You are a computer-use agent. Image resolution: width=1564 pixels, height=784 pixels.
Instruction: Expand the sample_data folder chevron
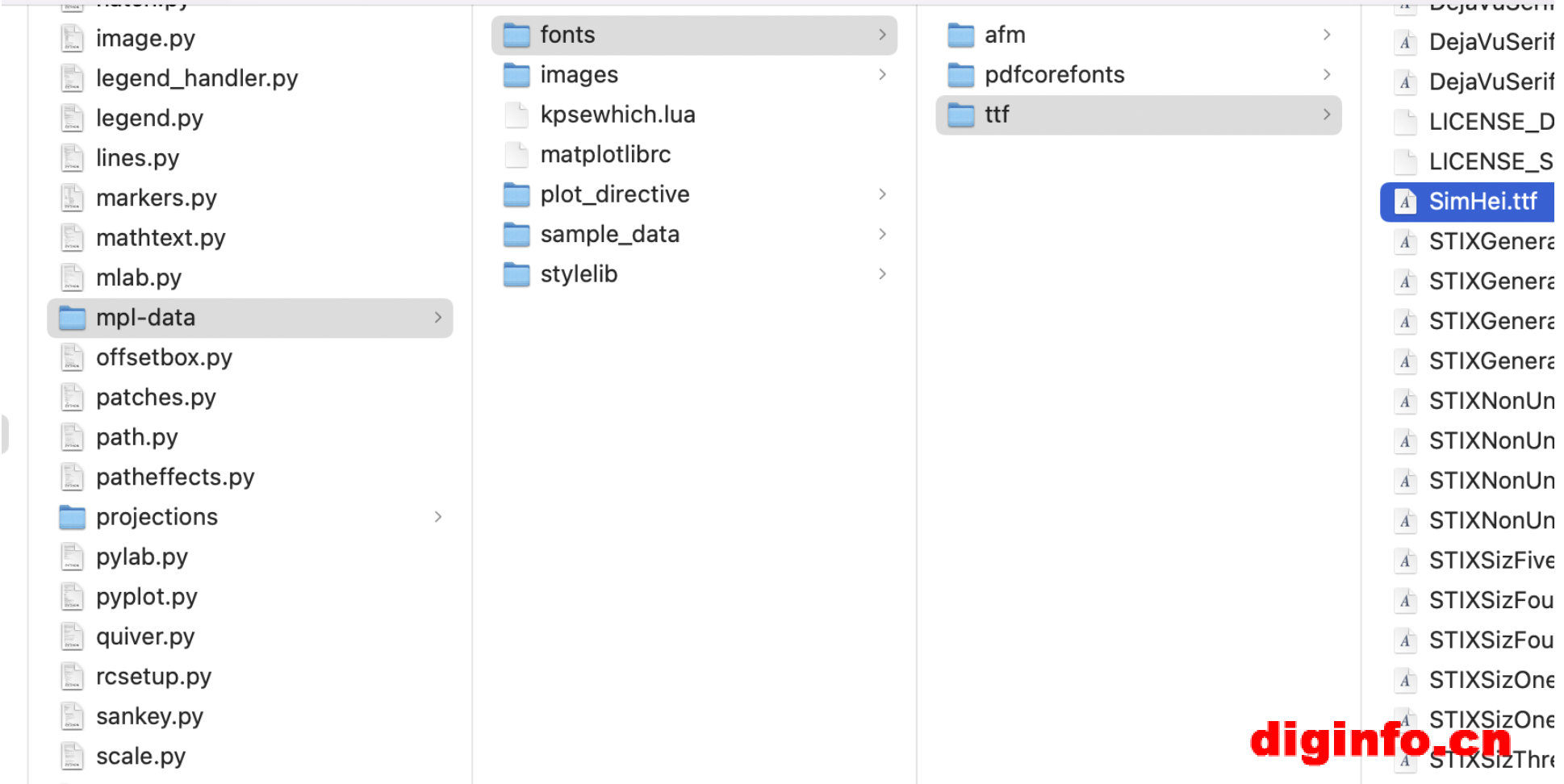click(882, 234)
